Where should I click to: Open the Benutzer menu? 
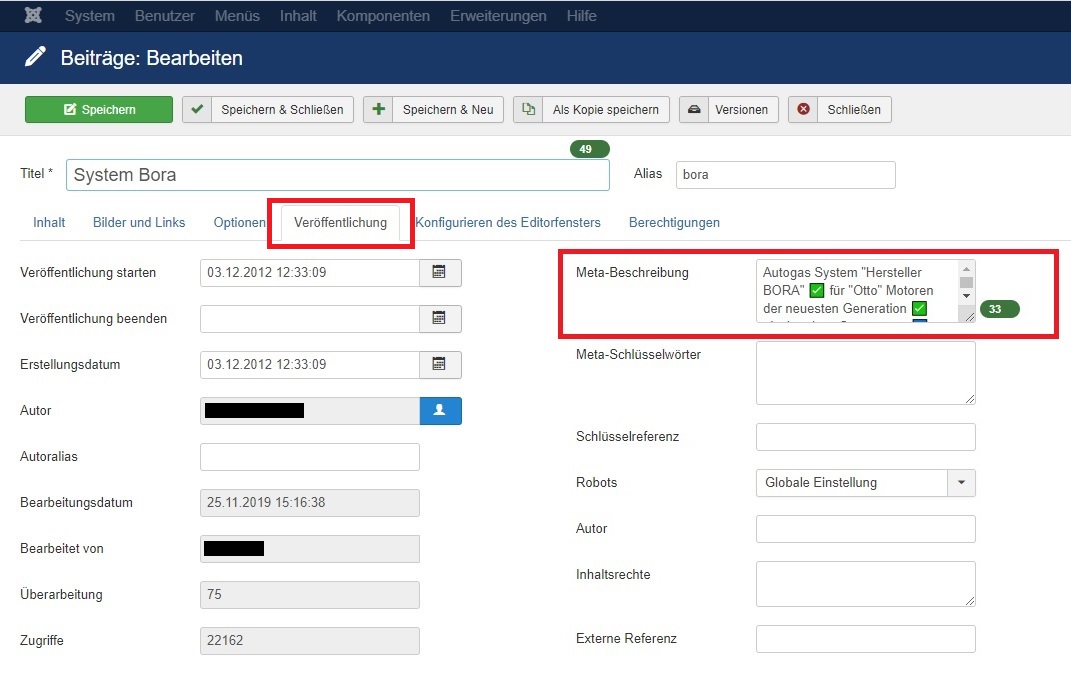(165, 16)
